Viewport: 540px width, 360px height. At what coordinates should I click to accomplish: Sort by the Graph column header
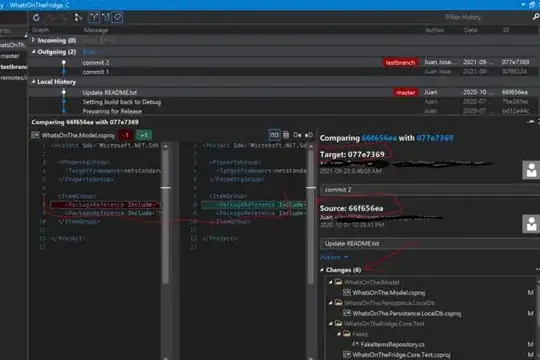[41, 30]
